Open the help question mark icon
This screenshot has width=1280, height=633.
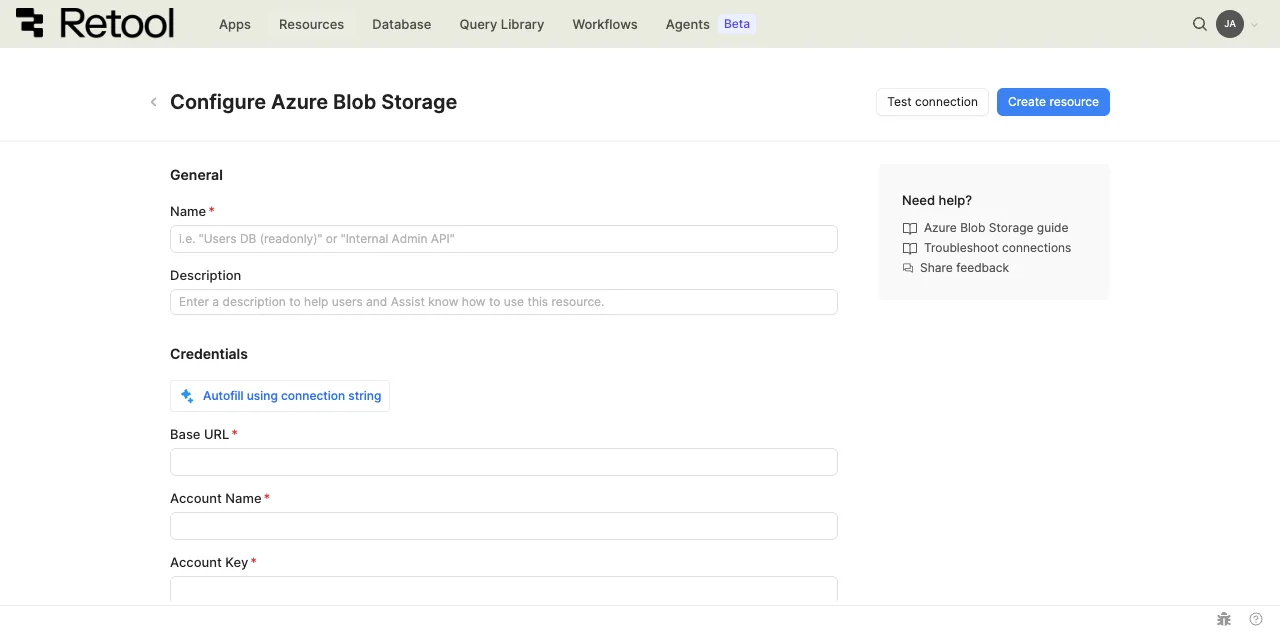1256,619
